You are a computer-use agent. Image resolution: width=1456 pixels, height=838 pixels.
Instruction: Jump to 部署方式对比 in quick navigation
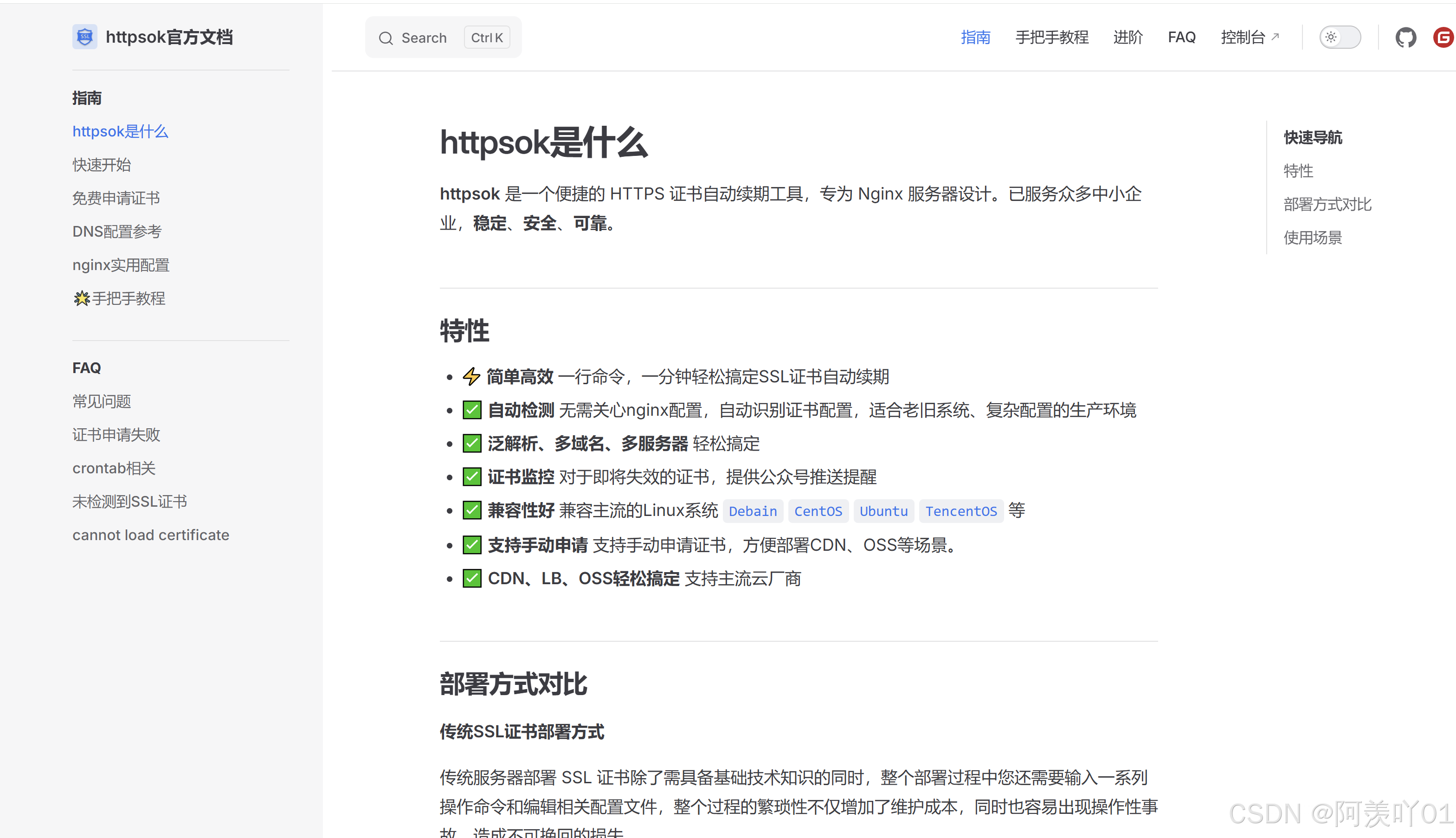point(1327,204)
